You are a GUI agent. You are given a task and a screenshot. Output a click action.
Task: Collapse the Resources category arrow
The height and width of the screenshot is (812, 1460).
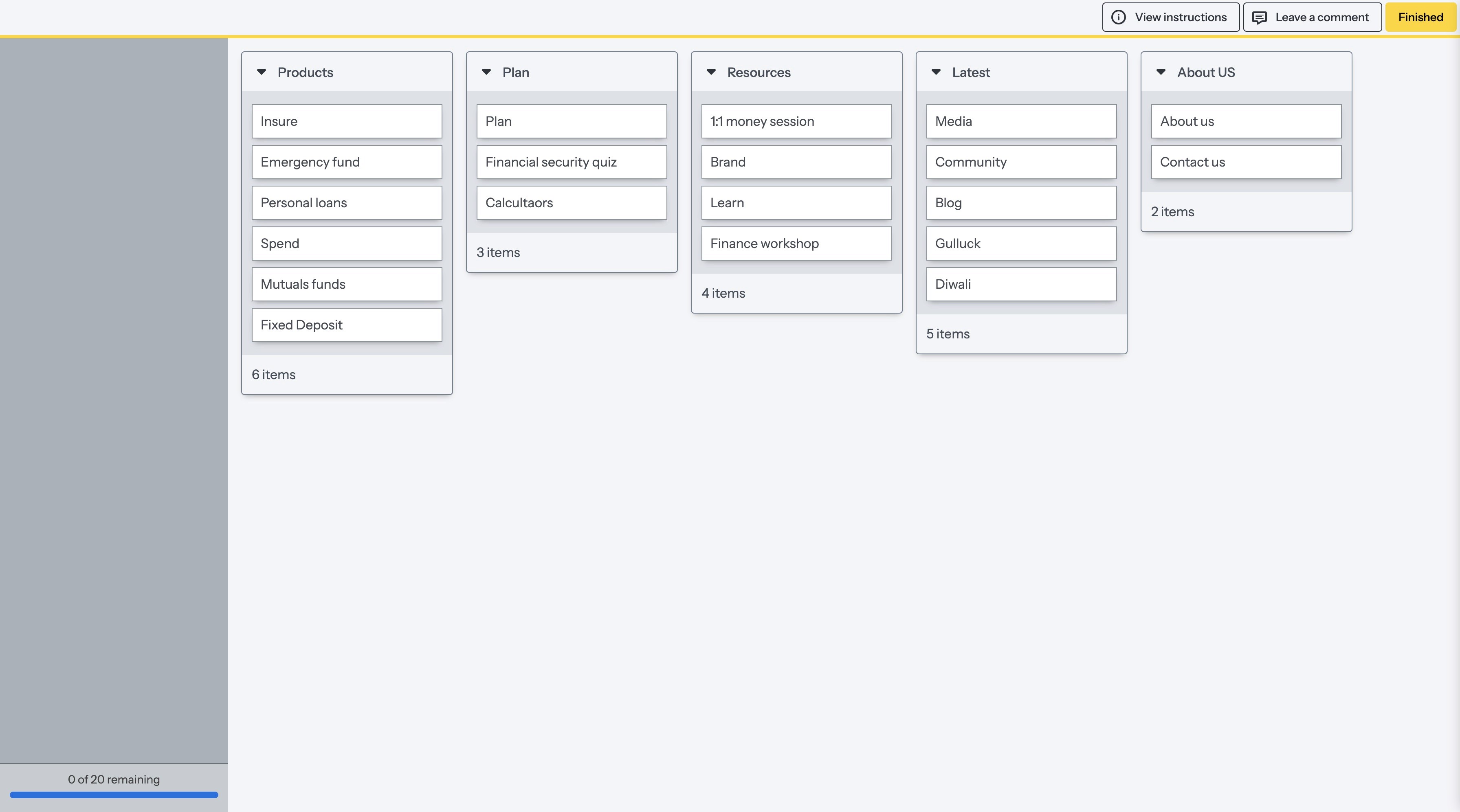[711, 72]
